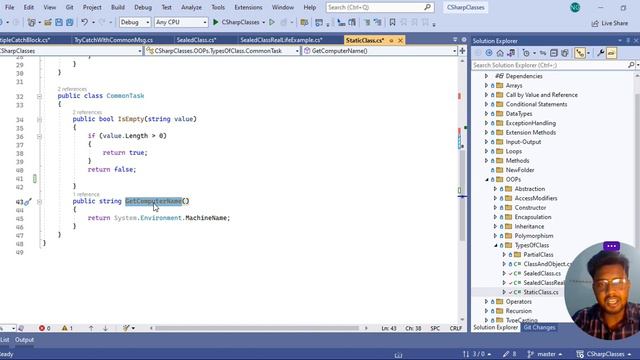This screenshot has width=640, height=360.
Task: Click the editor vertical scrollbar thumb
Action: pyautogui.click(x=462, y=196)
